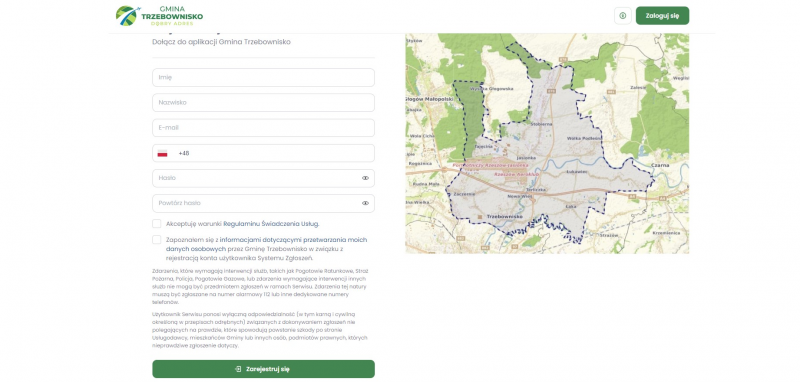Accept the Regulamin Świadczenia Usług checkbox
Screen dimensions: 800x382
click(157, 223)
